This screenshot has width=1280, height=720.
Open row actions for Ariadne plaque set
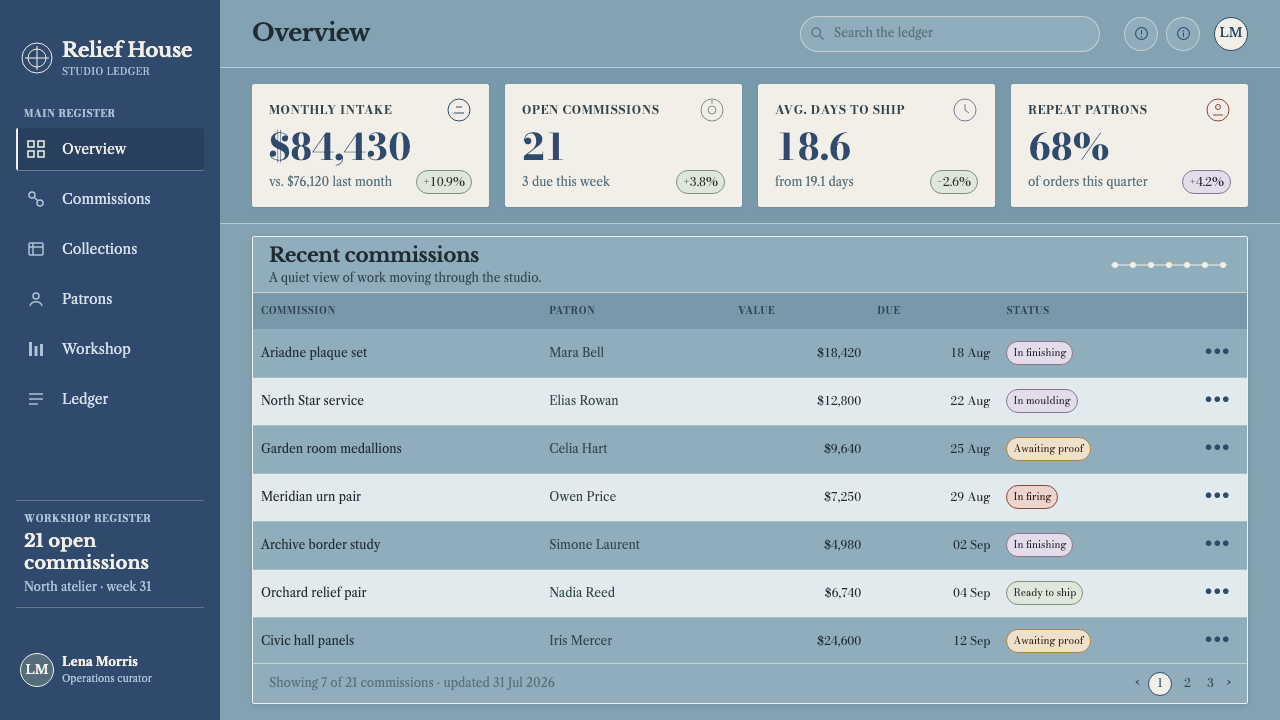click(1217, 352)
